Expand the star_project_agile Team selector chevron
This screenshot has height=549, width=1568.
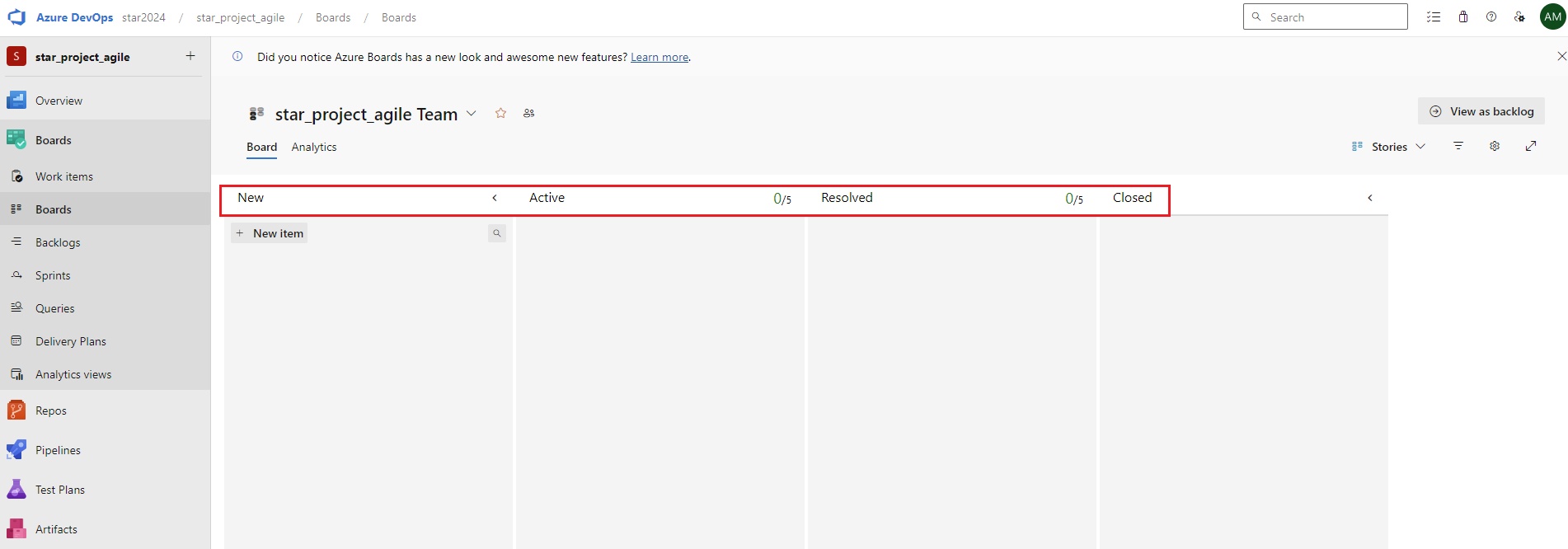(472, 113)
